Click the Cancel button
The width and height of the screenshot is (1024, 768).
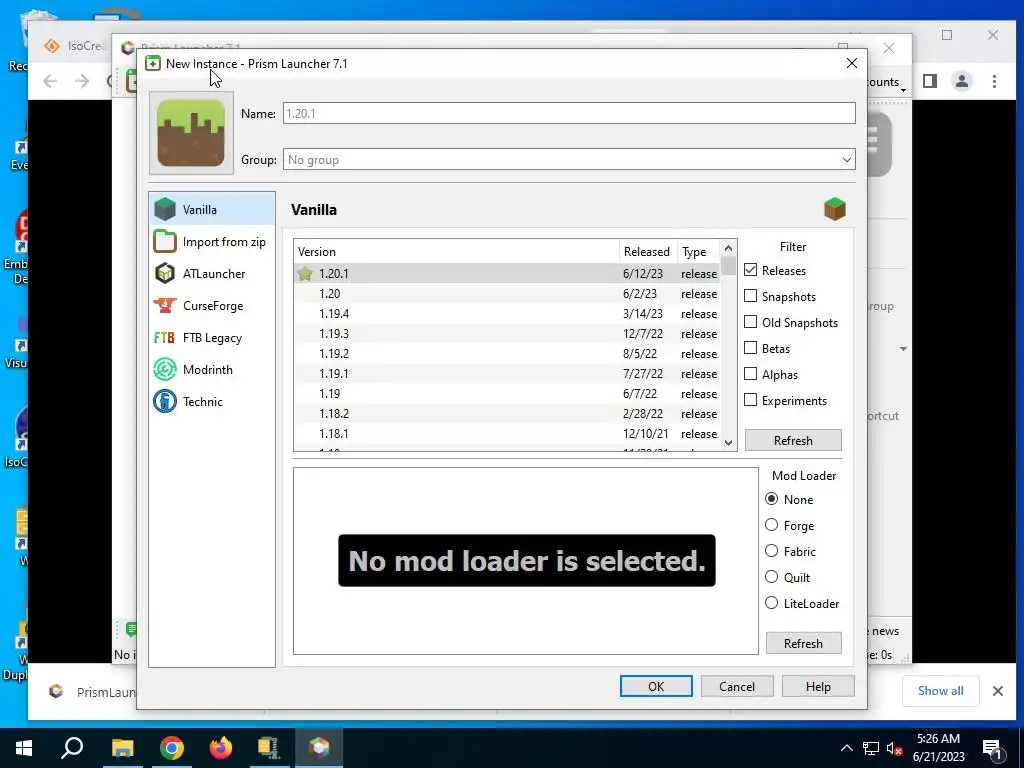[737, 686]
